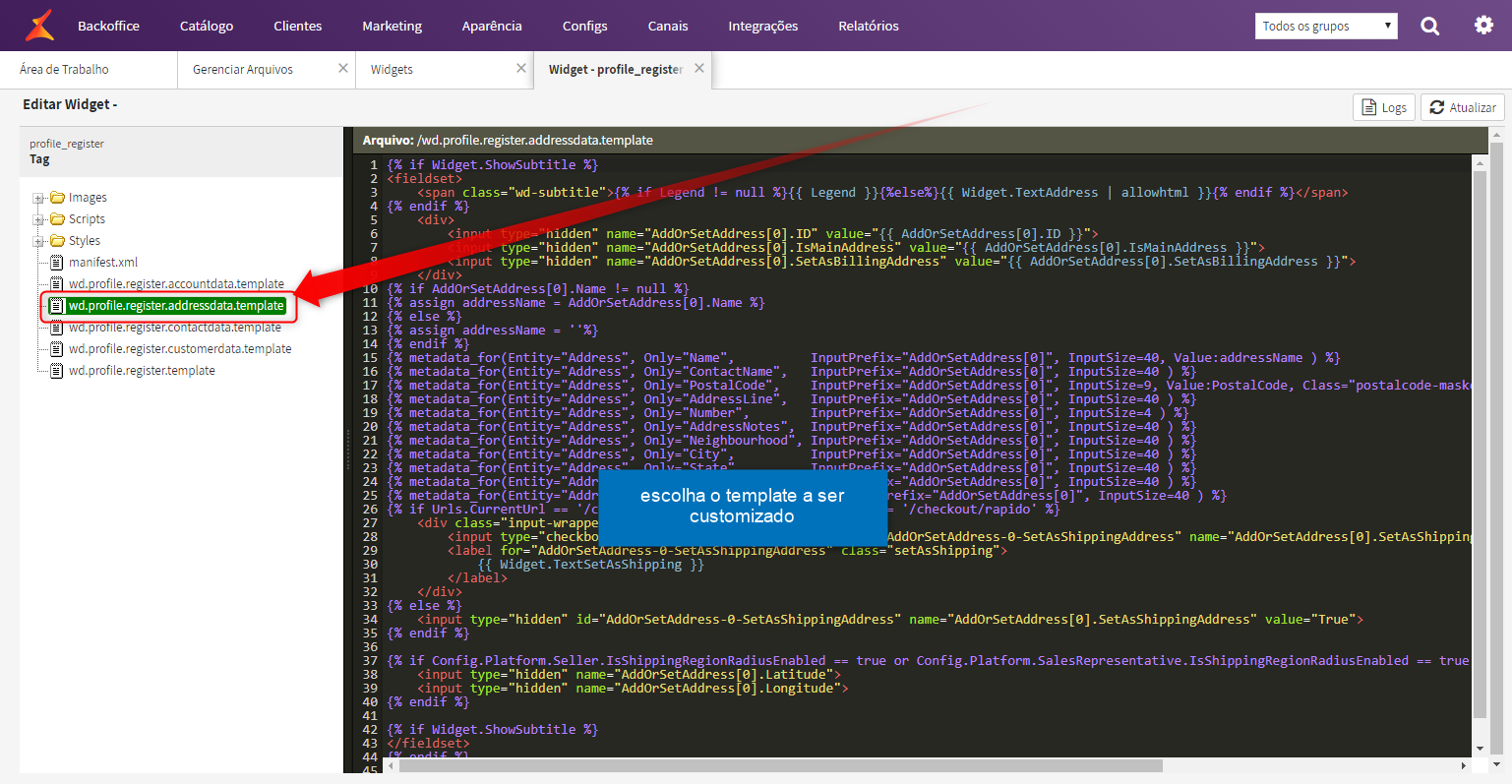Close the Widgets tab
Viewport: 1512px width, 784px height.
(521, 68)
